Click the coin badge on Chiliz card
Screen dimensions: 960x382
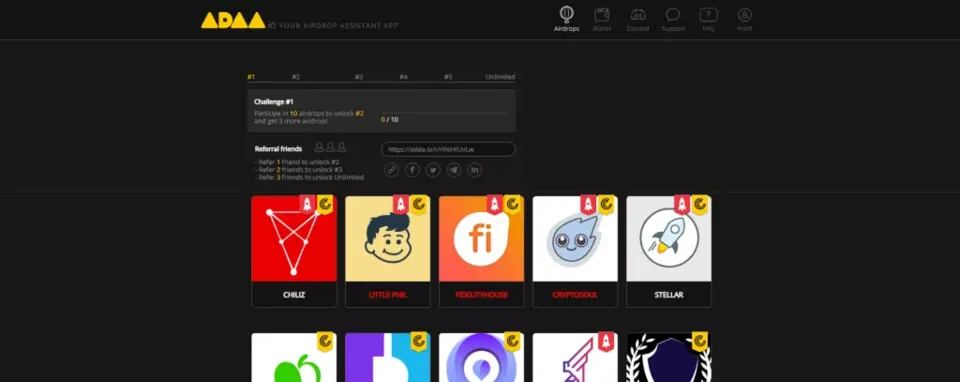coord(325,204)
